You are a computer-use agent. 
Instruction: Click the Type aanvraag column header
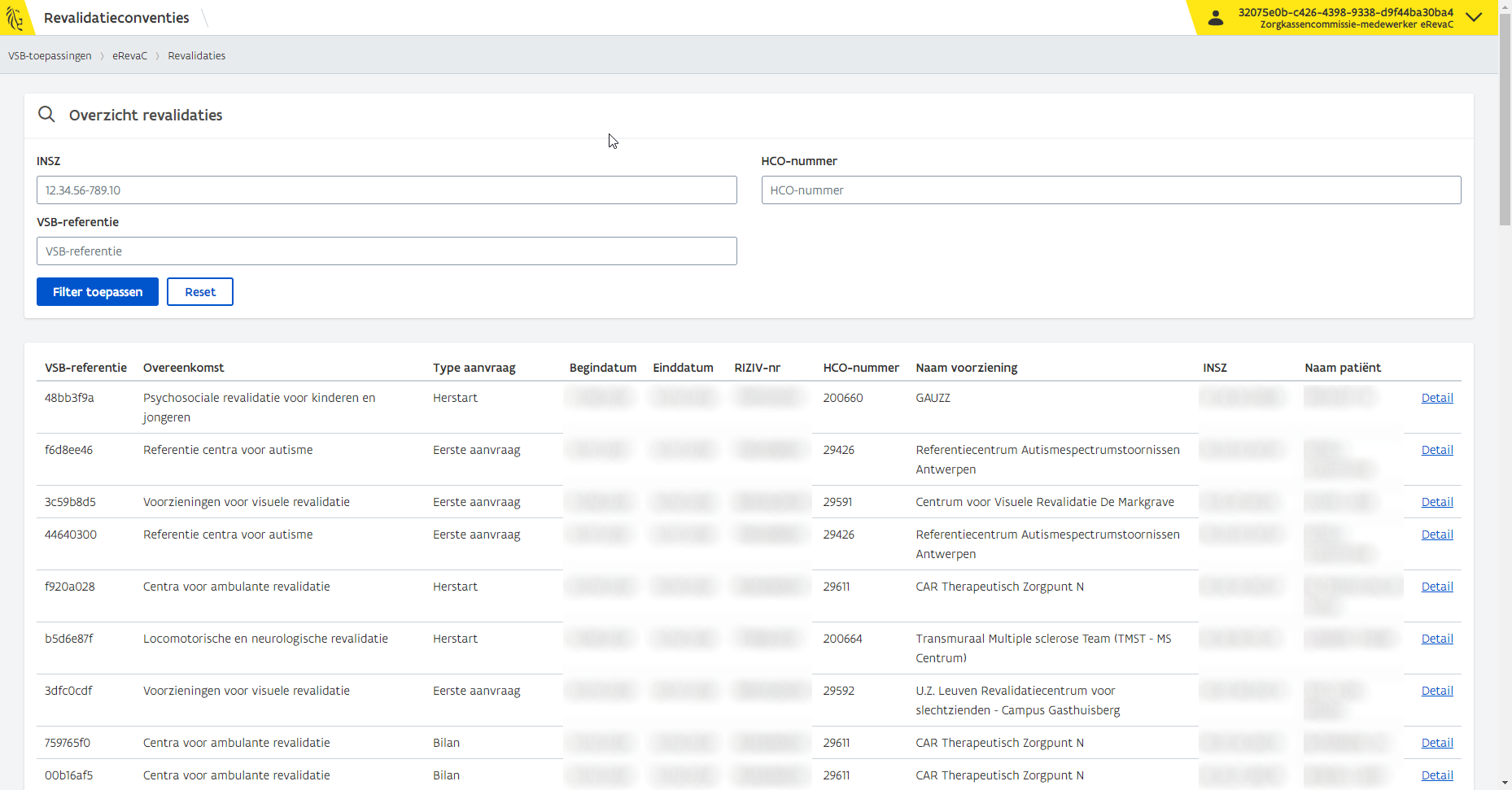click(x=474, y=368)
